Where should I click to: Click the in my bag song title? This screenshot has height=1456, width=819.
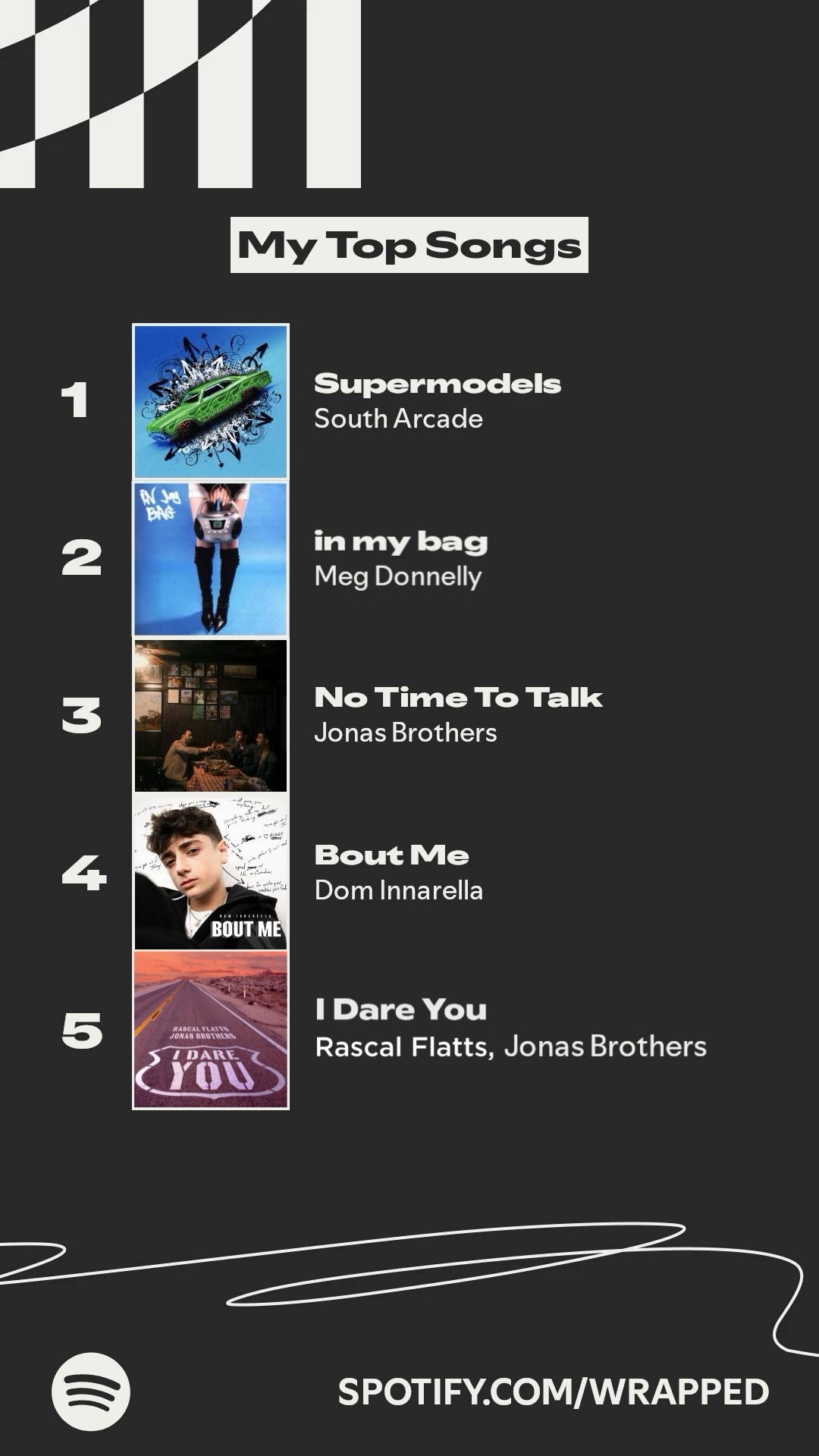coord(400,541)
